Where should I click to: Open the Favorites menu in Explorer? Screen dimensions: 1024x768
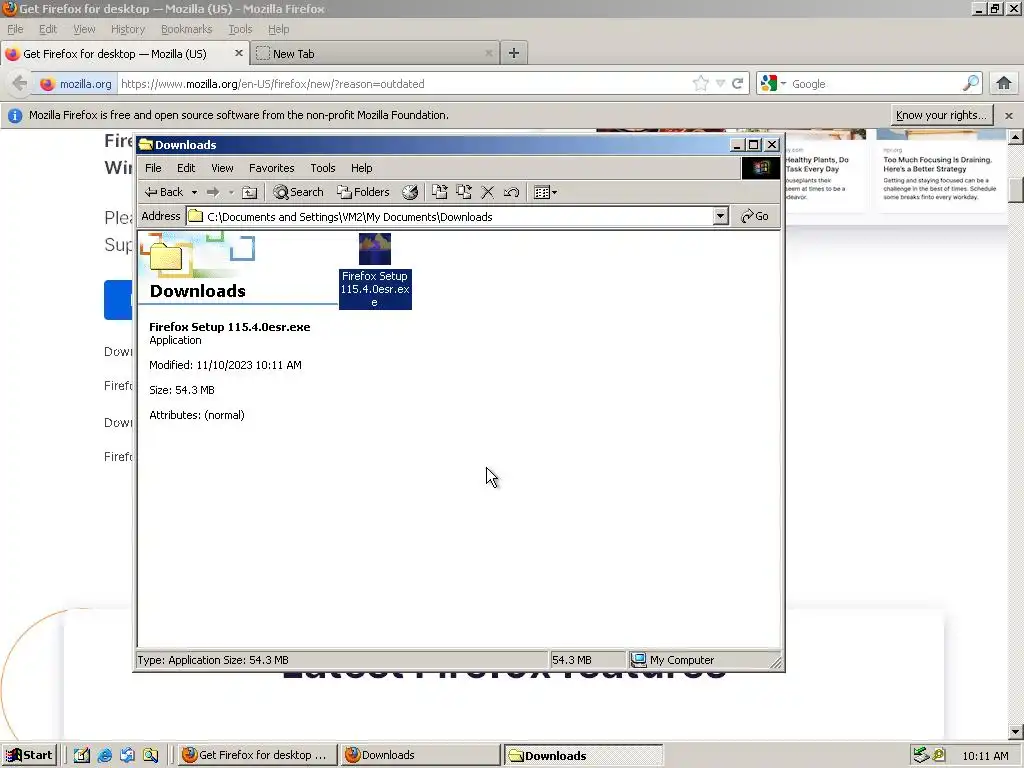point(272,168)
